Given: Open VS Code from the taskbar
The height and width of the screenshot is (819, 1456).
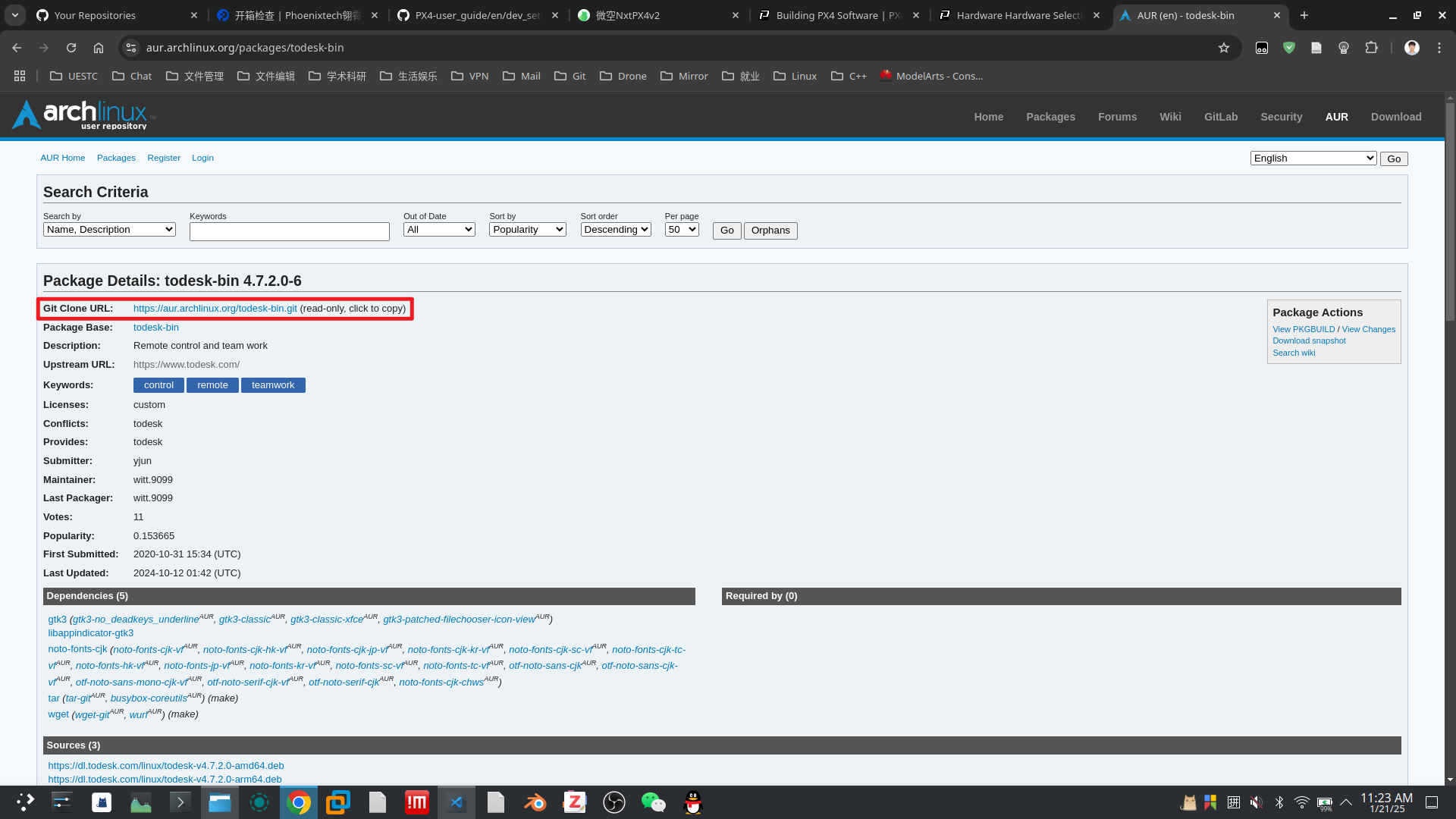Looking at the screenshot, I should tap(457, 802).
